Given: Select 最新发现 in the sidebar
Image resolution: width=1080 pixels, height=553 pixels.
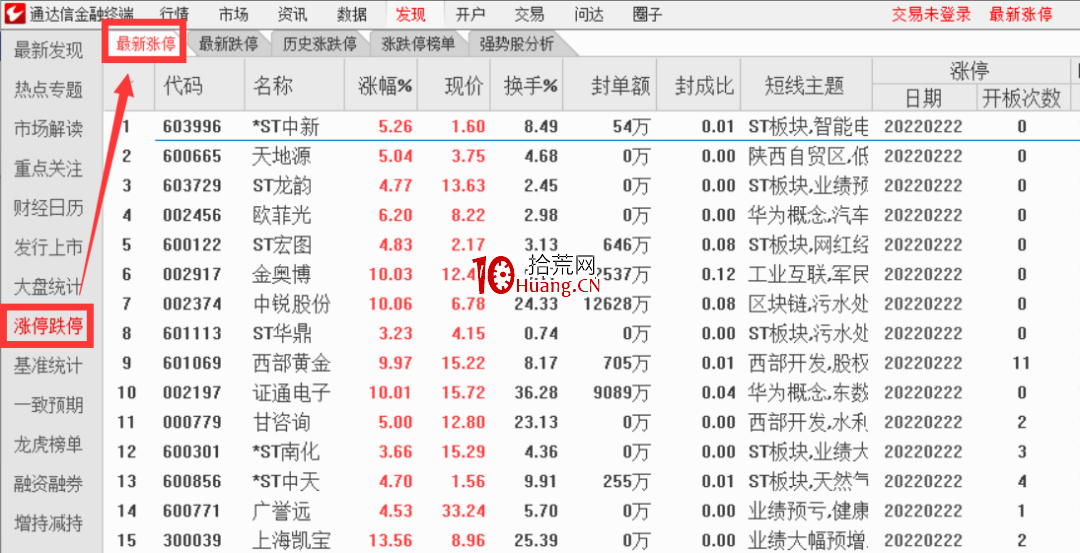Looking at the screenshot, I should point(48,50).
